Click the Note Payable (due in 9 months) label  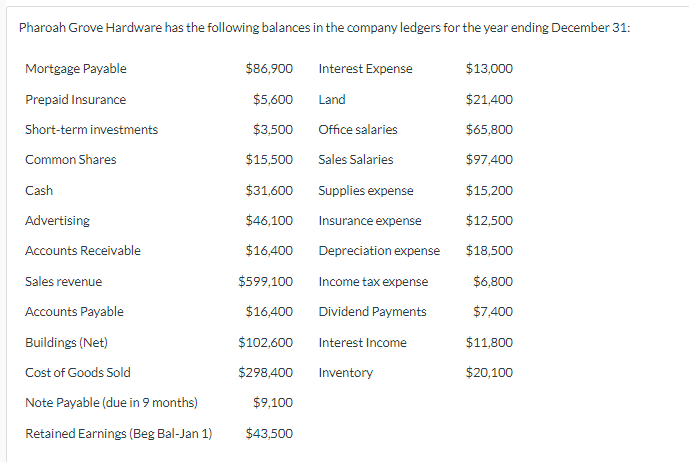[x=111, y=403]
